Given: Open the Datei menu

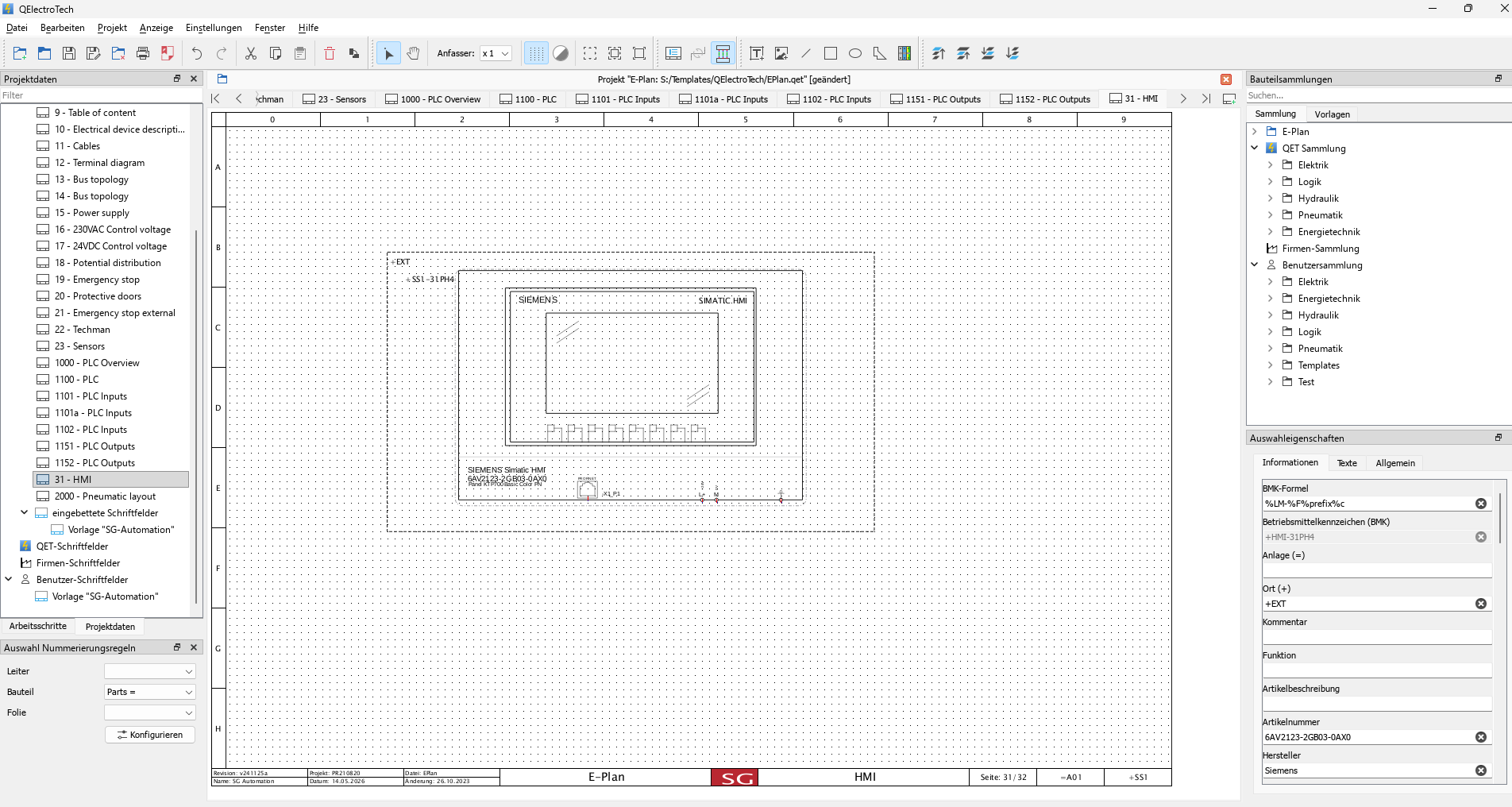Looking at the screenshot, I should (17, 27).
